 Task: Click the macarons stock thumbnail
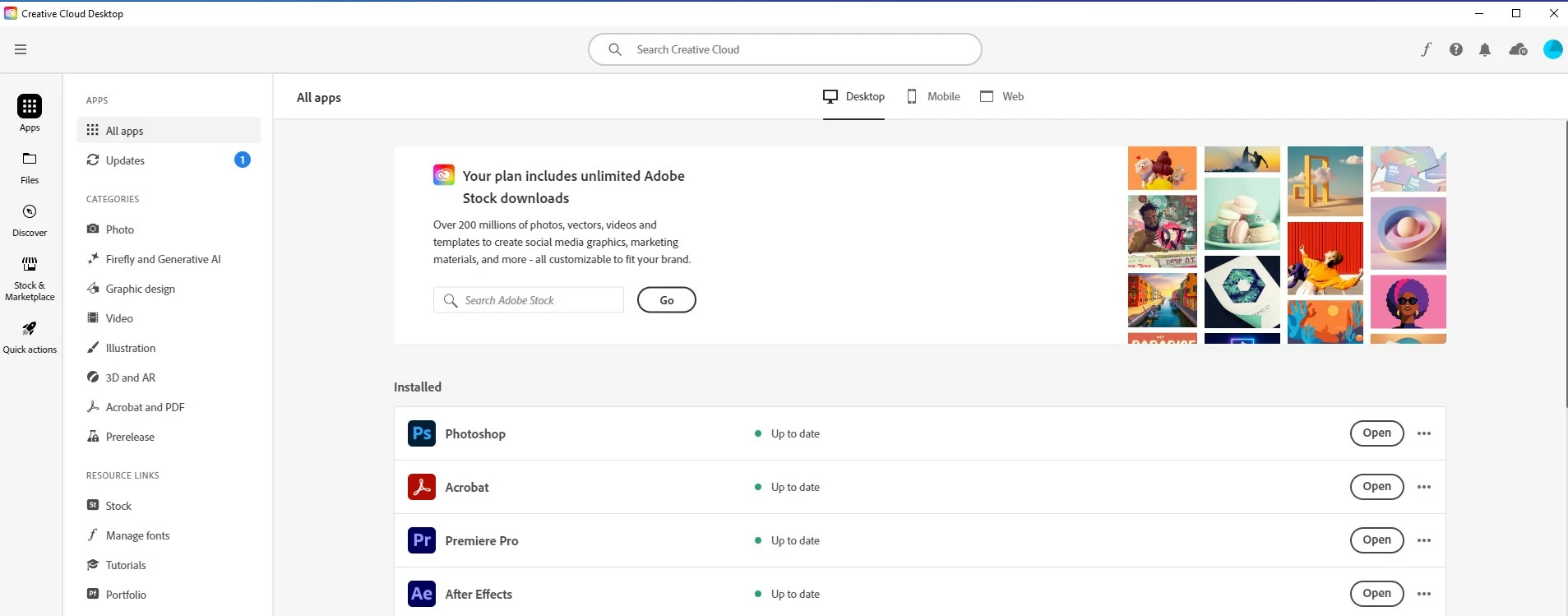pos(1242,214)
